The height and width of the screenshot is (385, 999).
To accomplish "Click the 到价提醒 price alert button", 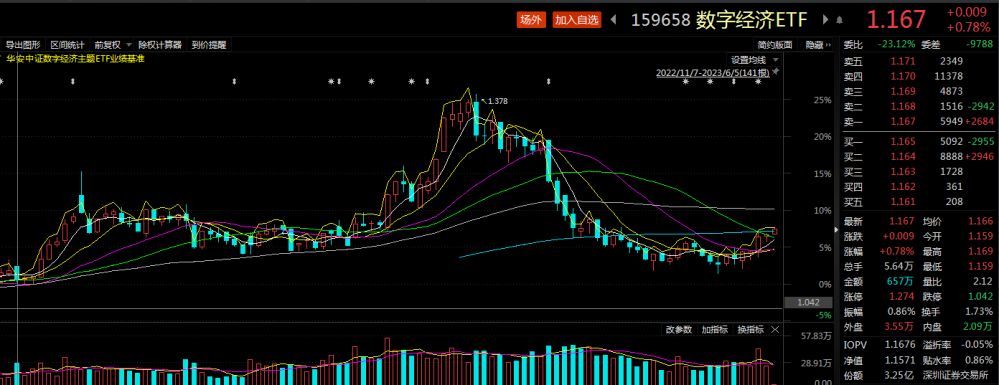I will (208, 45).
